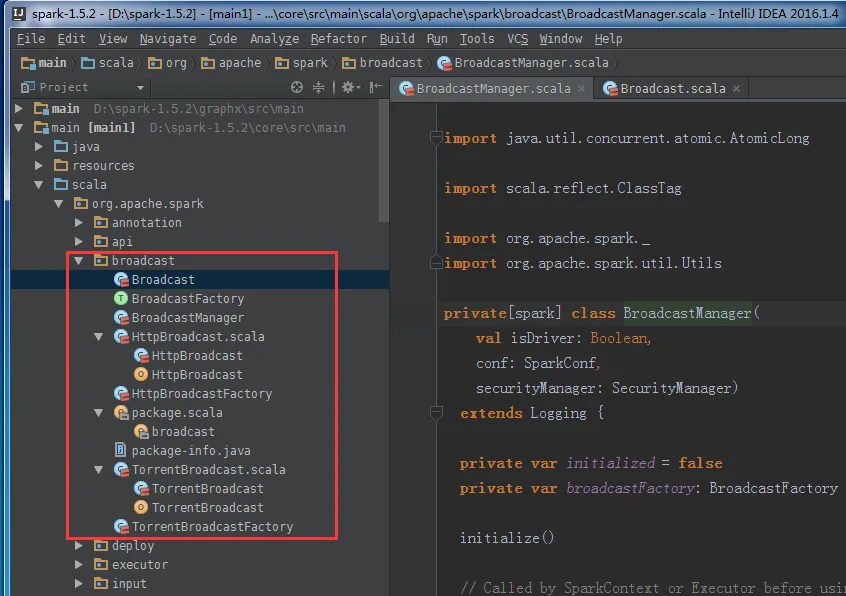This screenshot has height=596, width=846.
Task: Collapse the package.scala file node
Action: 99,413
